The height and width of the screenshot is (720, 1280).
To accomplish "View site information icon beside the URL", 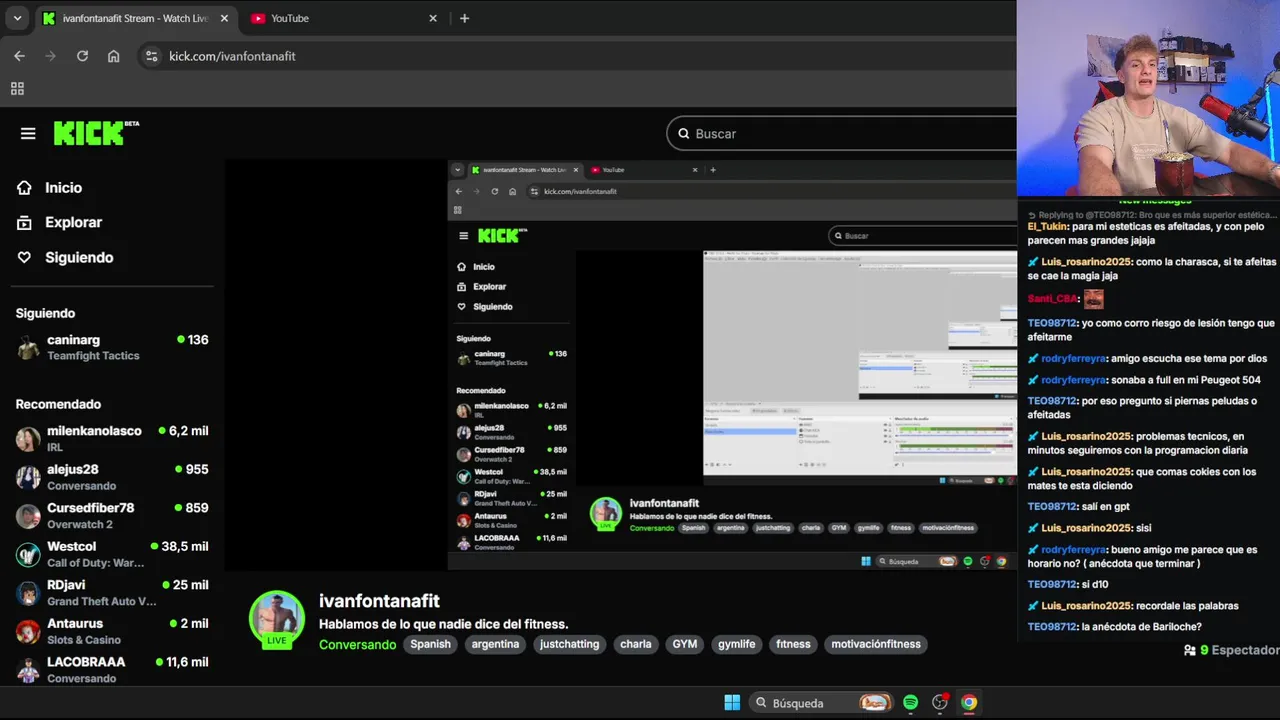I will coord(152,56).
